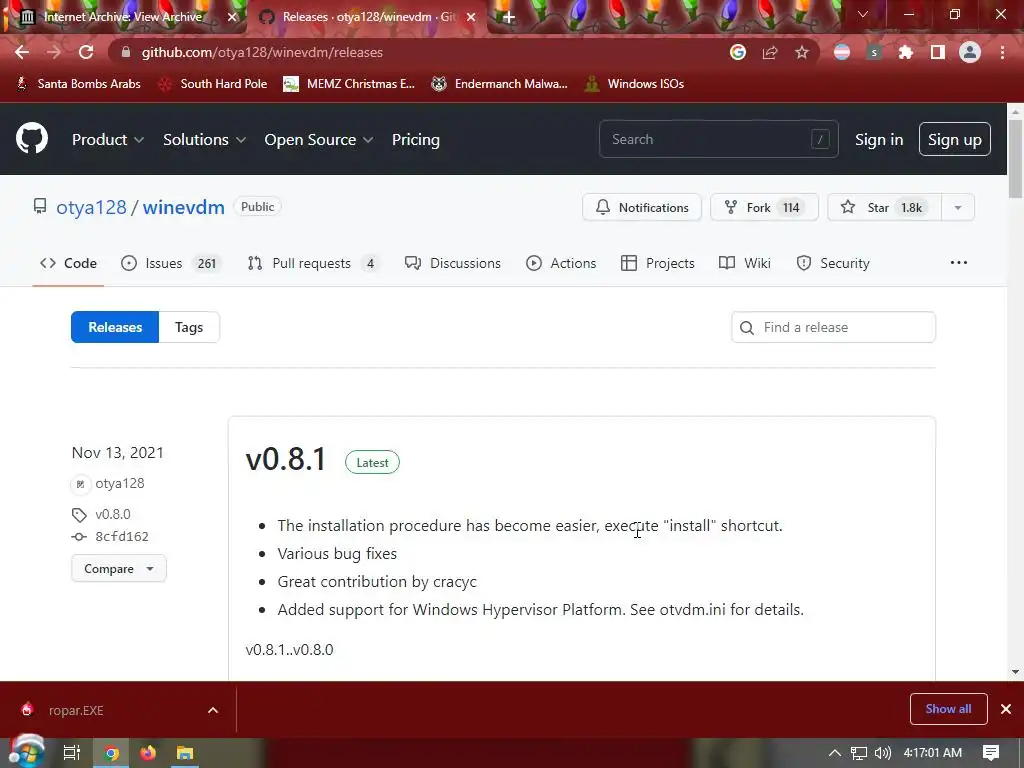Screen dimensions: 1024x768
Task: Open Firefox from the taskbar
Action: pos(148,753)
